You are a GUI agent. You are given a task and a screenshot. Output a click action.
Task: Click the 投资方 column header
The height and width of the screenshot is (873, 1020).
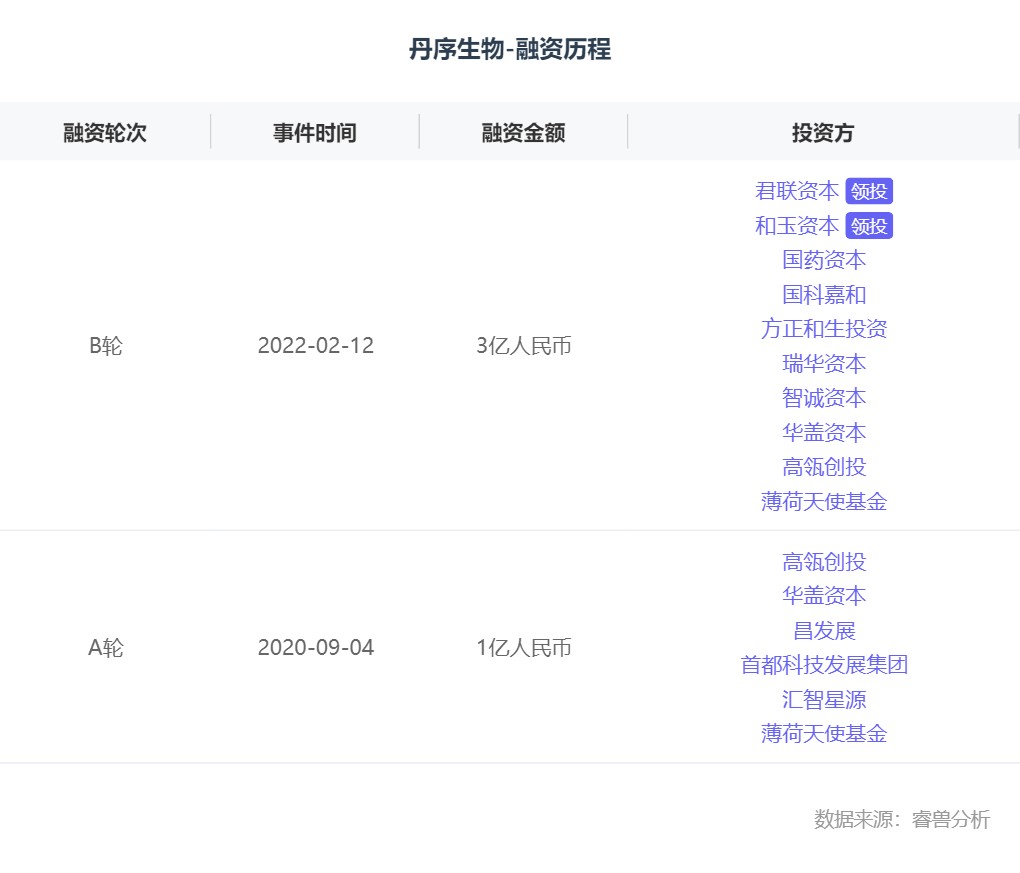point(823,133)
